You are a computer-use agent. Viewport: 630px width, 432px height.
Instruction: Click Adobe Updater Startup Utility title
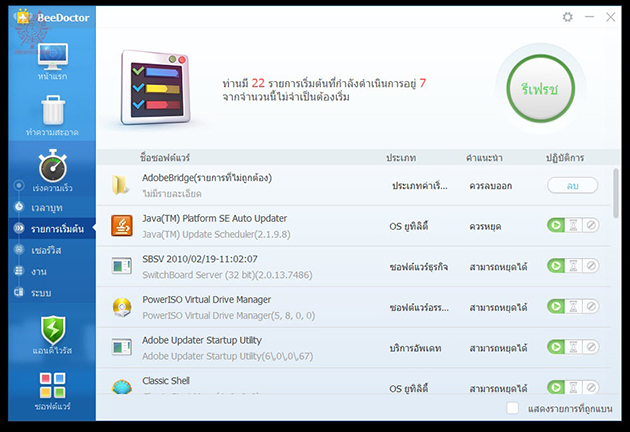[x=202, y=340]
